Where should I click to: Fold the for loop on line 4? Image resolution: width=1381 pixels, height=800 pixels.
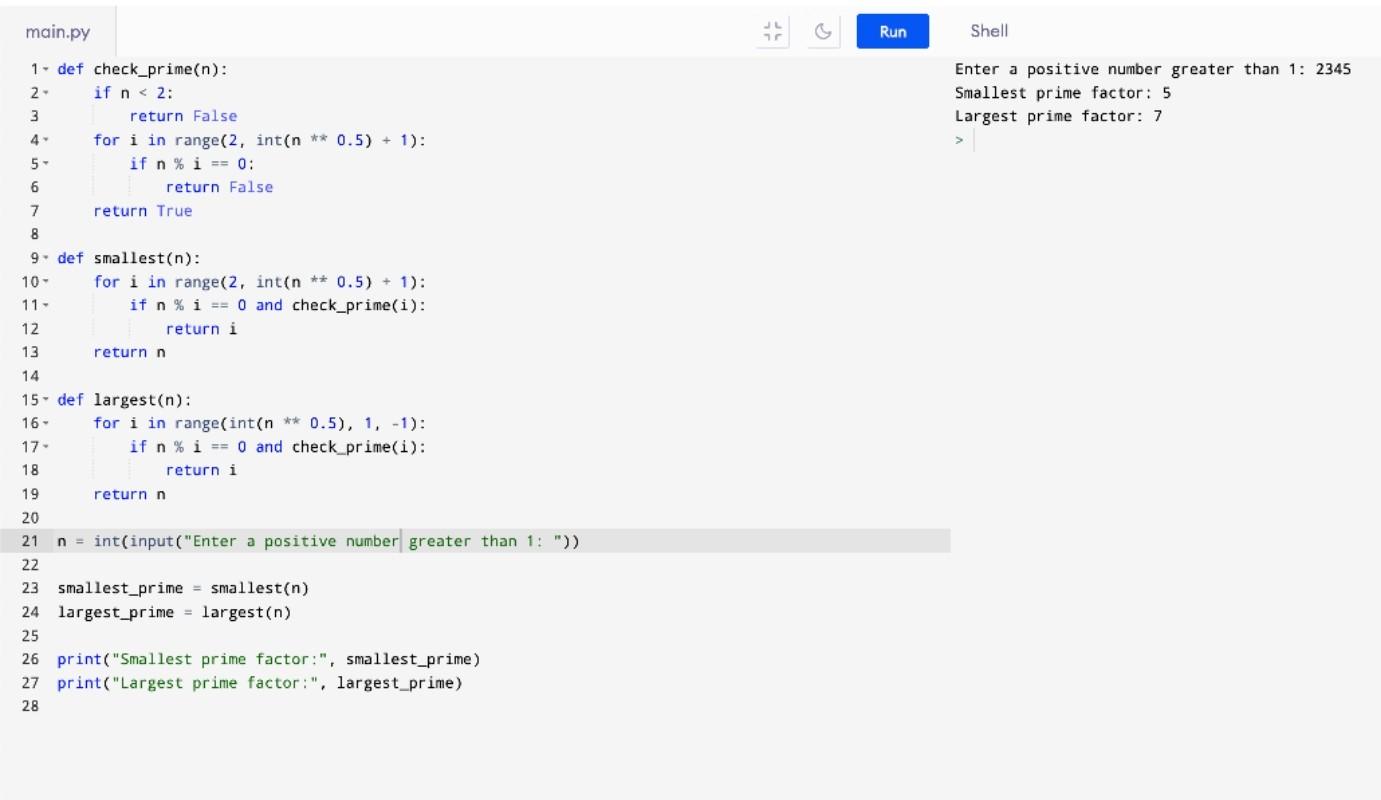[46, 141]
